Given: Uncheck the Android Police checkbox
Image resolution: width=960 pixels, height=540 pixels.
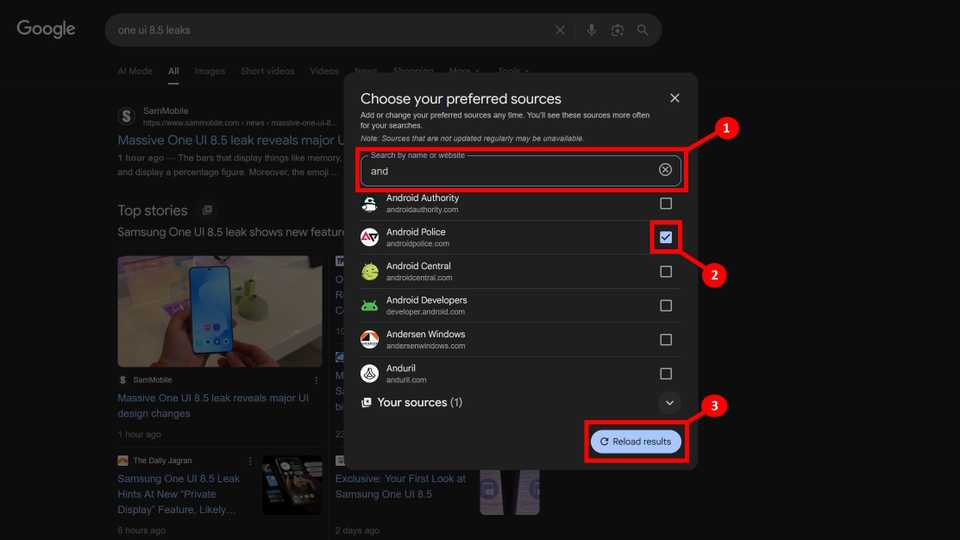Looking at the screenshot, I should (x=666, y=237).
